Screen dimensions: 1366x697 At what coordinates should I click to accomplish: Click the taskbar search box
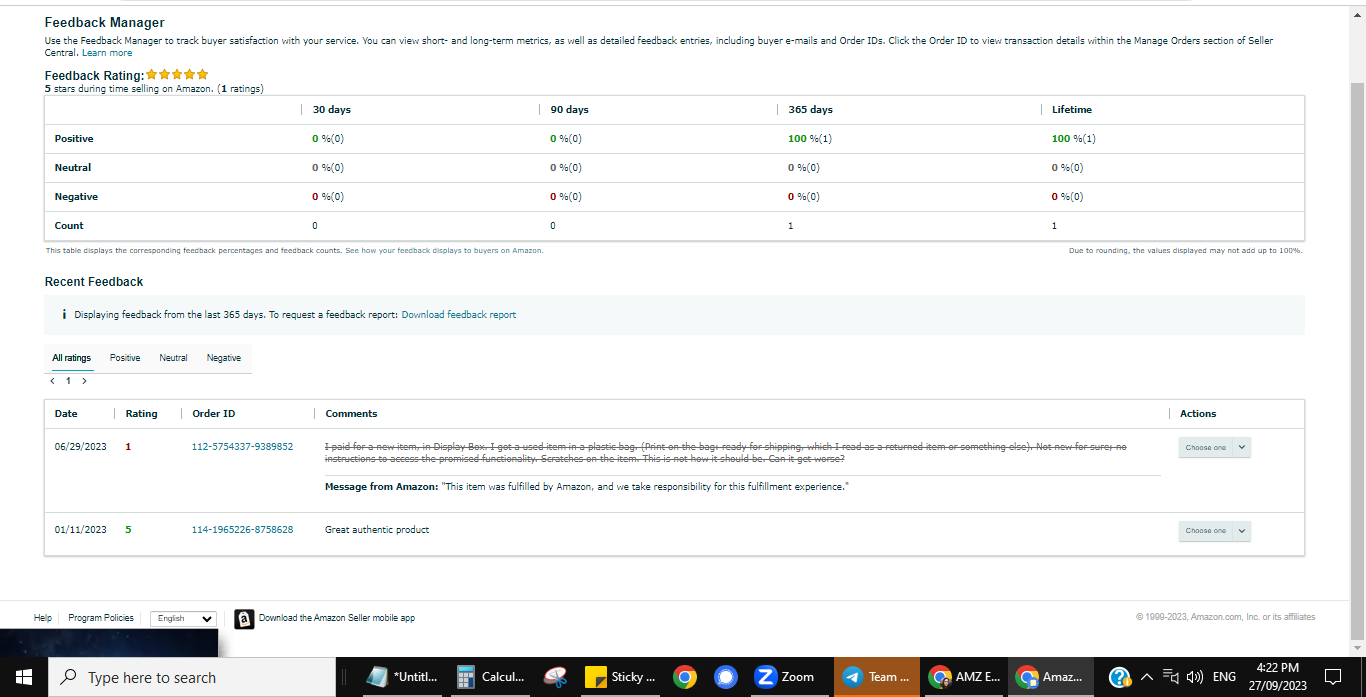pyautogui.click(x=190, y=677)
